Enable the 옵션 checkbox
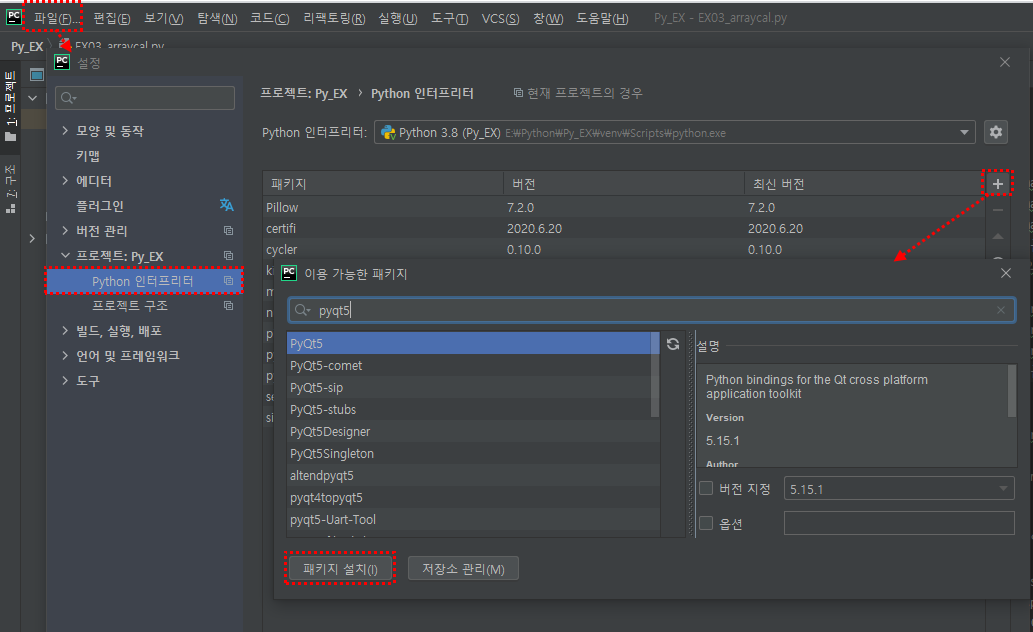 706,523
